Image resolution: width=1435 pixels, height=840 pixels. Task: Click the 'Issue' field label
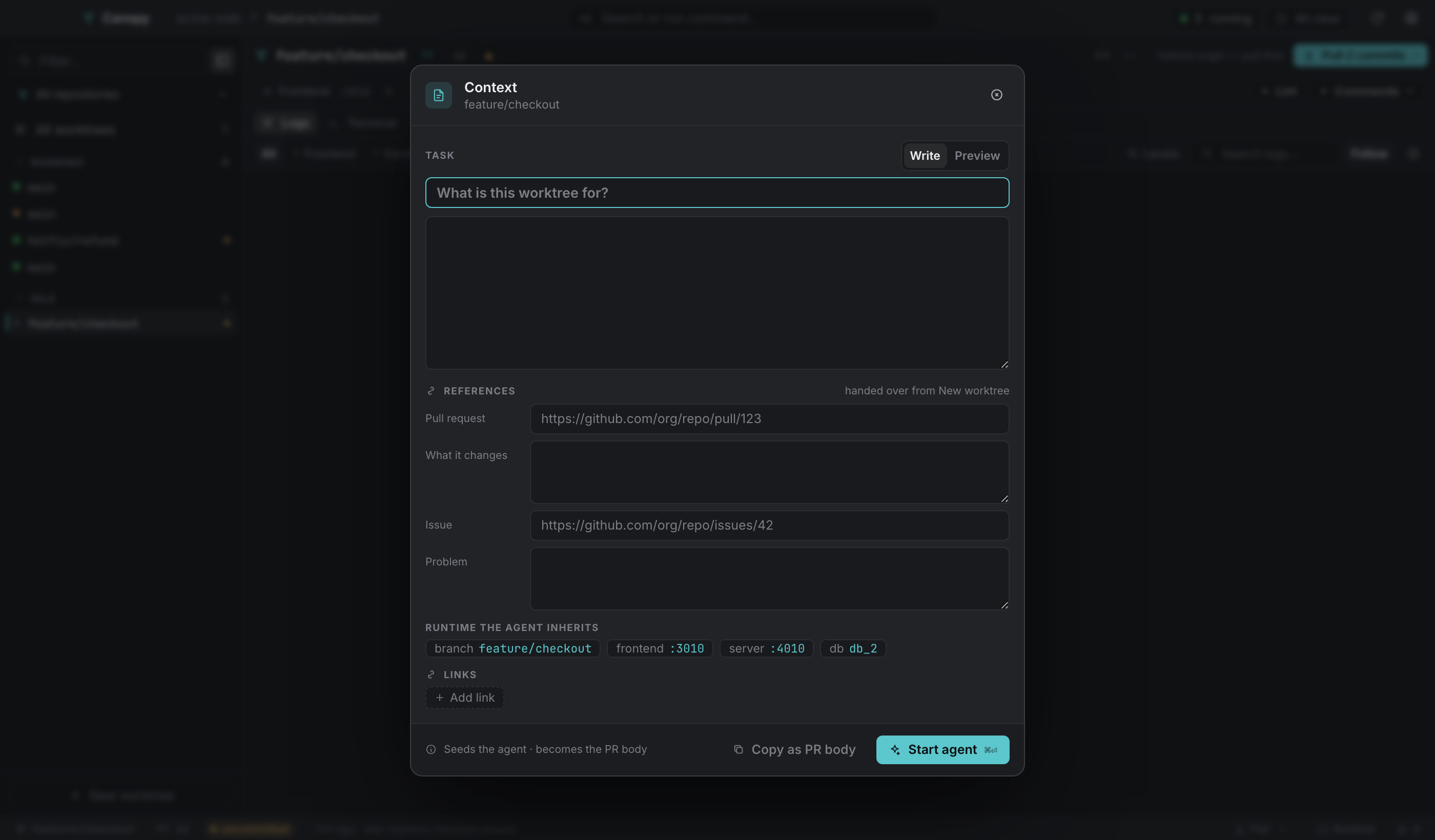click(x=439, y=524)
